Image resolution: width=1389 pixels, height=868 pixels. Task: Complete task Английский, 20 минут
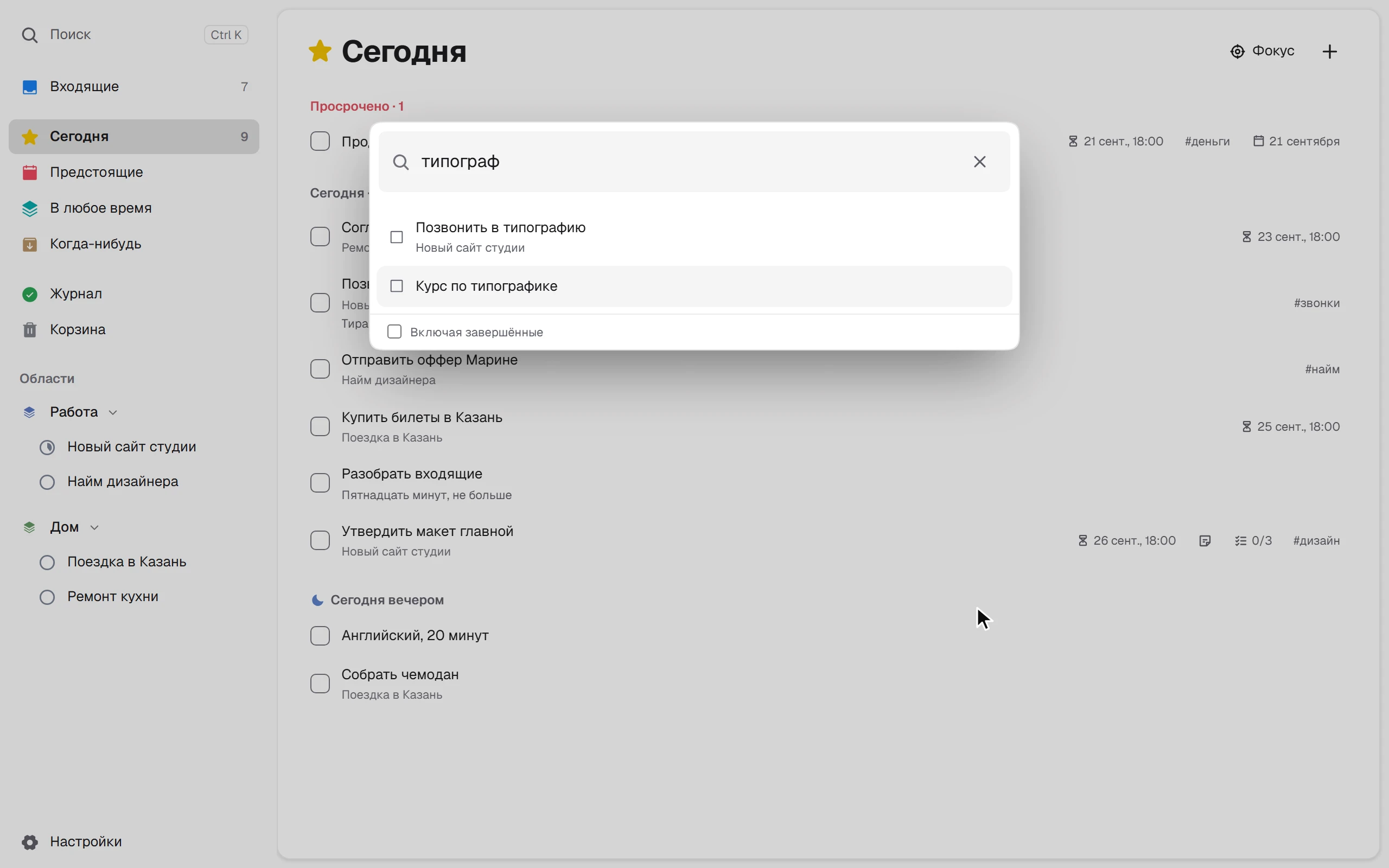point(320,635)
